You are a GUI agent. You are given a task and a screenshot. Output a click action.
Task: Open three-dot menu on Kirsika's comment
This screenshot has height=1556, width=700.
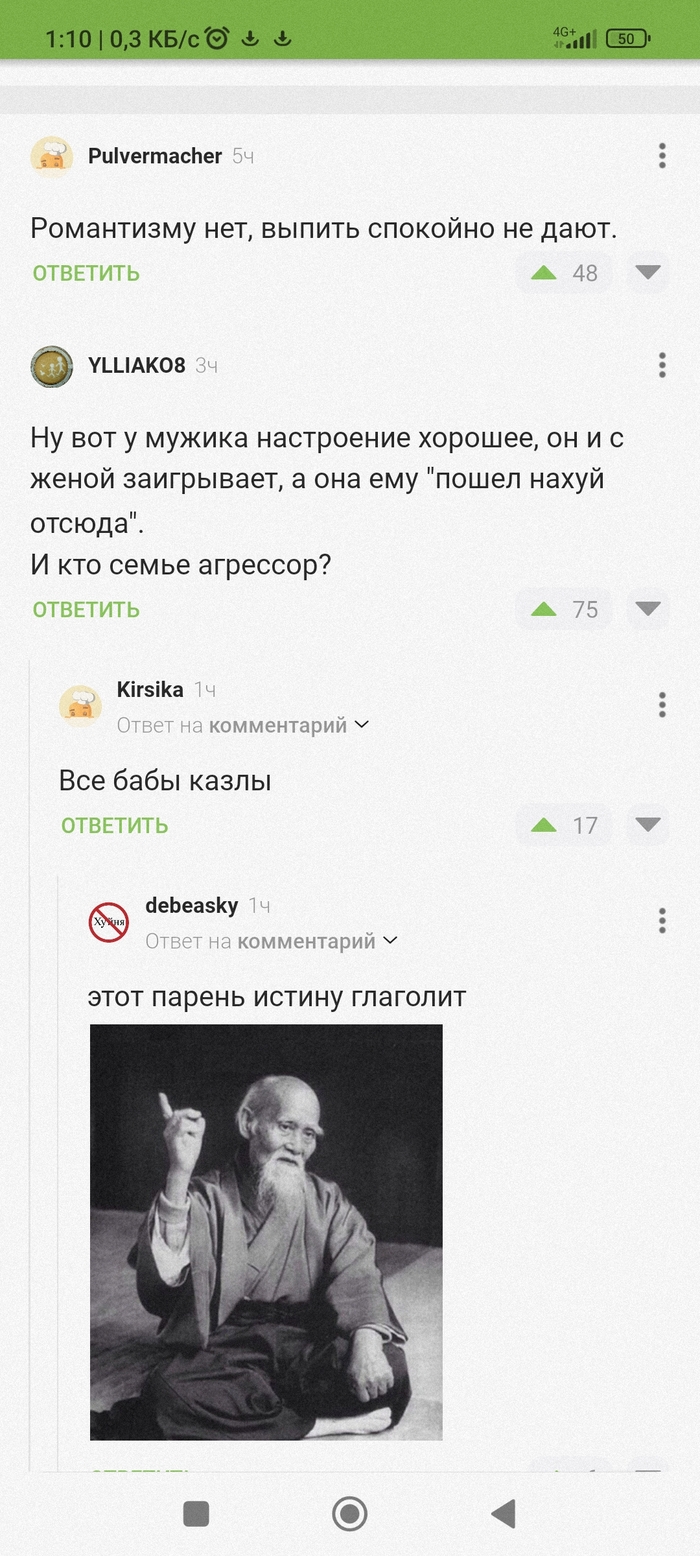tap(662, 705)
